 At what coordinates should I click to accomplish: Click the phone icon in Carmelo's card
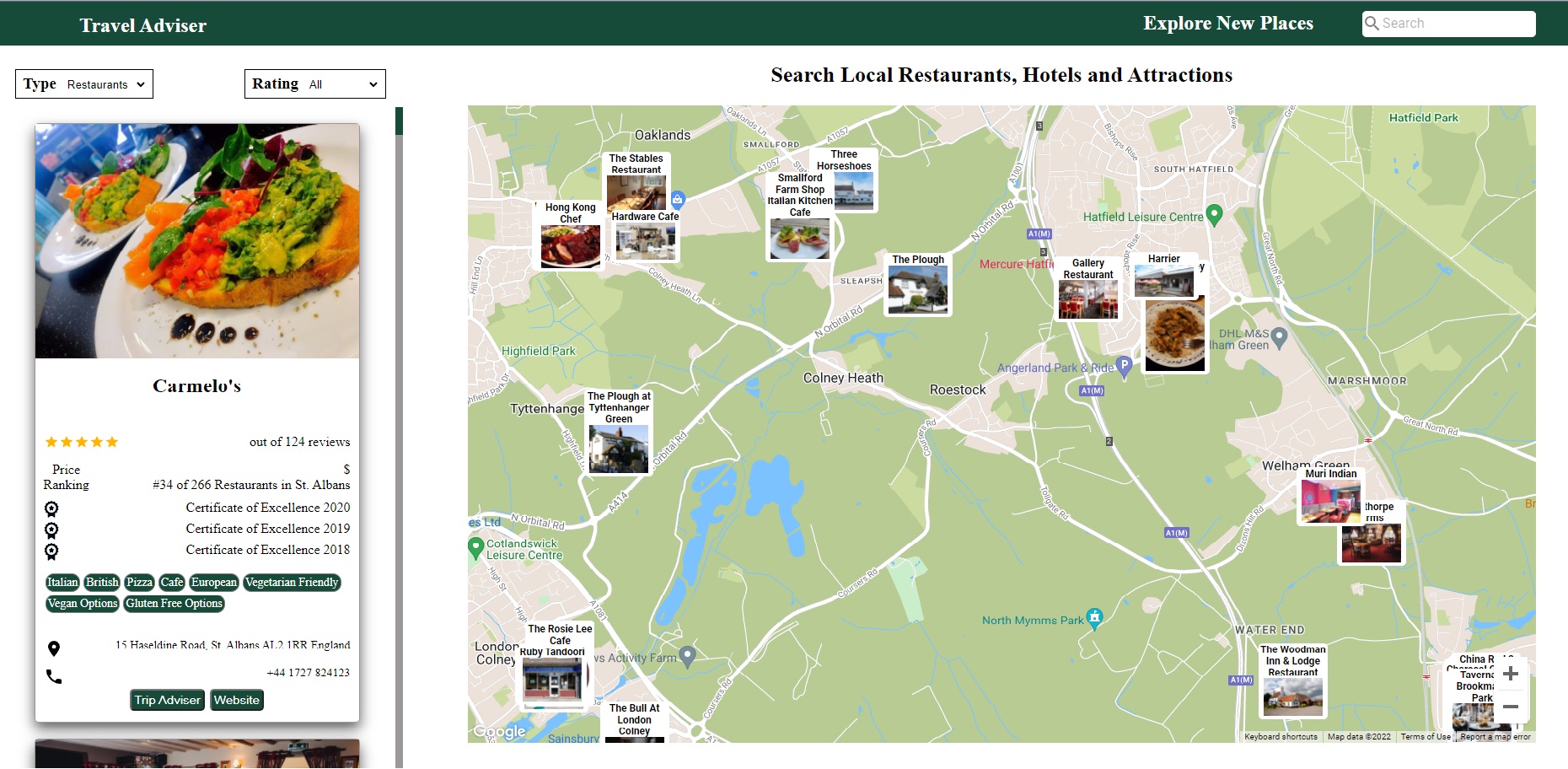(54, 676)
